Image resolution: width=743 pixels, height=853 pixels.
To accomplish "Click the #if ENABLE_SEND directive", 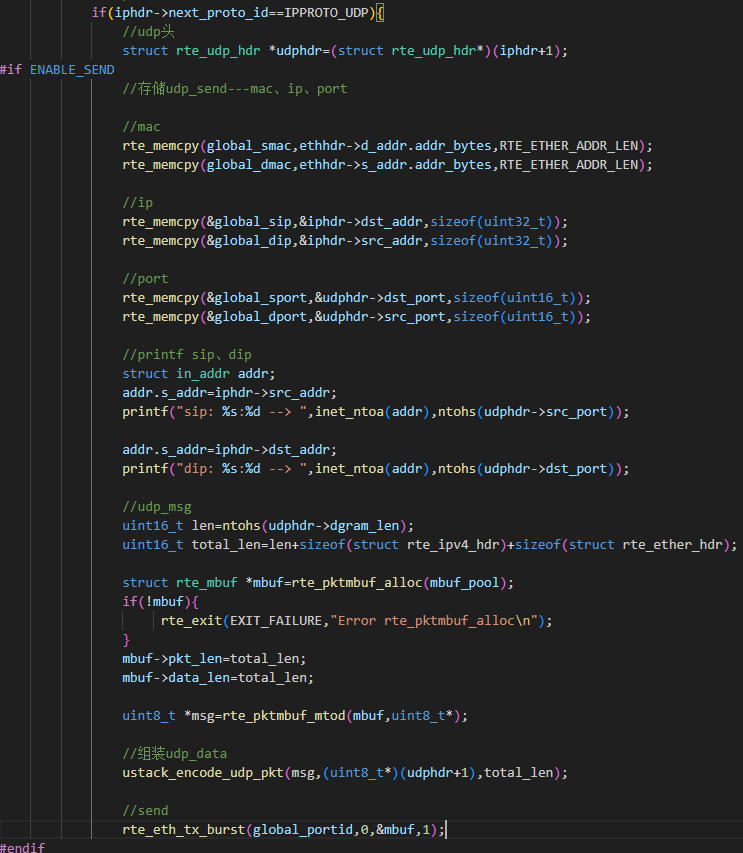I will (57, 70).
